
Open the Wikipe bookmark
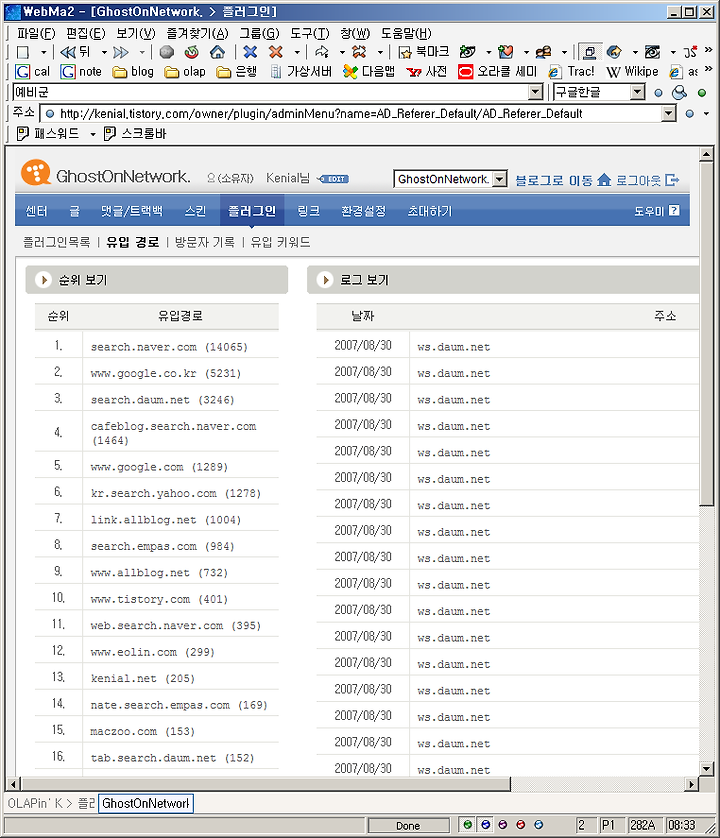tap(632, 72)
